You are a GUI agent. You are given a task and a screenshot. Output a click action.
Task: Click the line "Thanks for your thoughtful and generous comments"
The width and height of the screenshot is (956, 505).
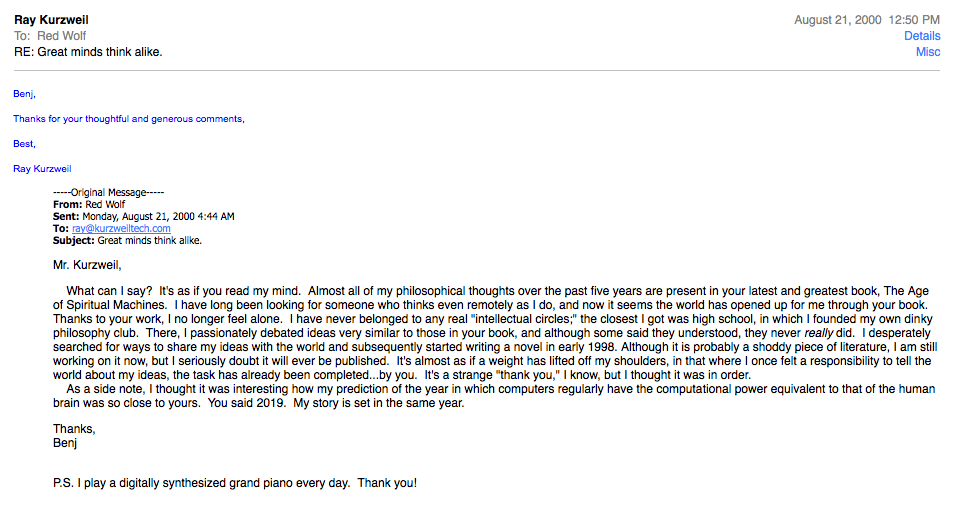(x=128, y=119)
